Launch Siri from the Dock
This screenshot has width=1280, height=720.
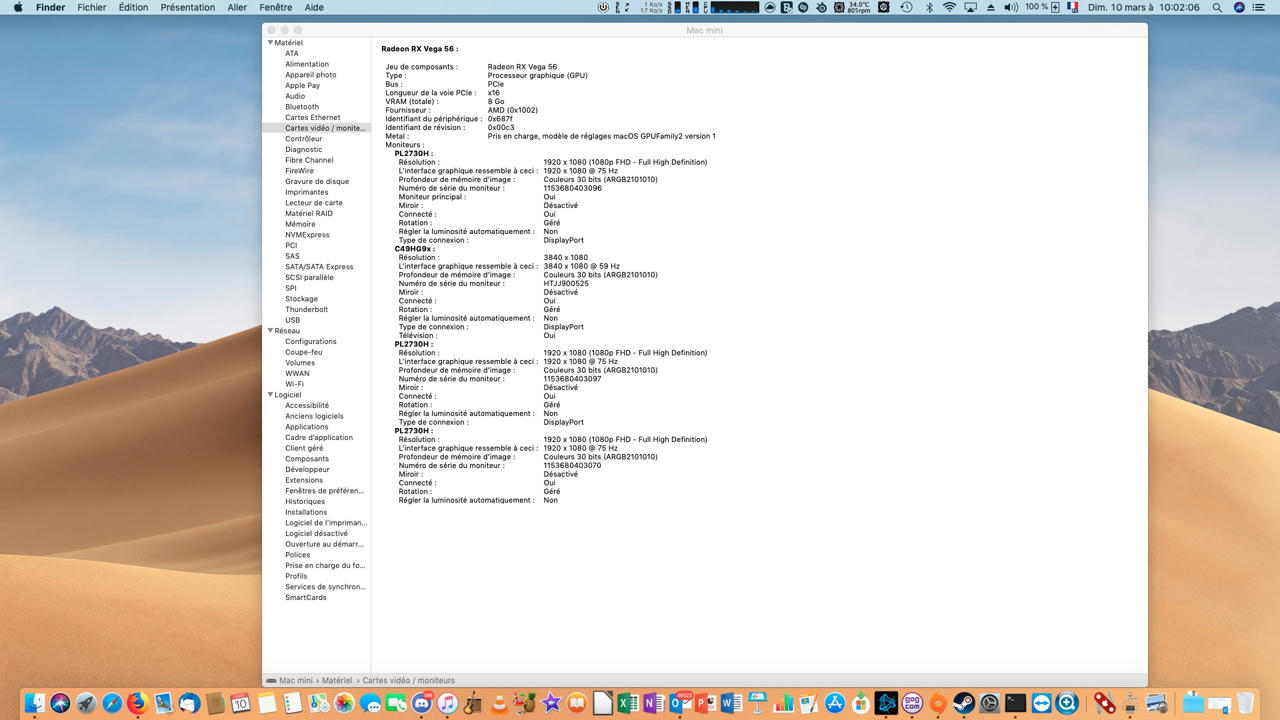pos(60,703)
